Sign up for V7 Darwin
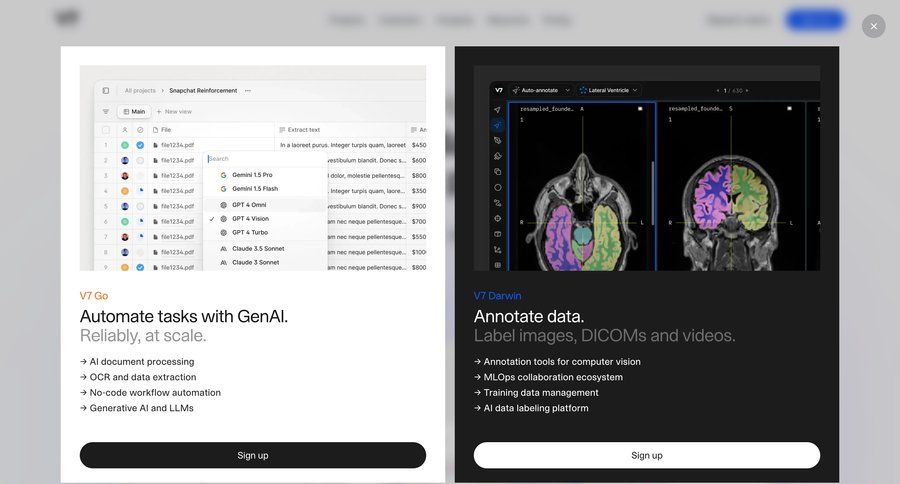900x484 pixels. (647, 455)
